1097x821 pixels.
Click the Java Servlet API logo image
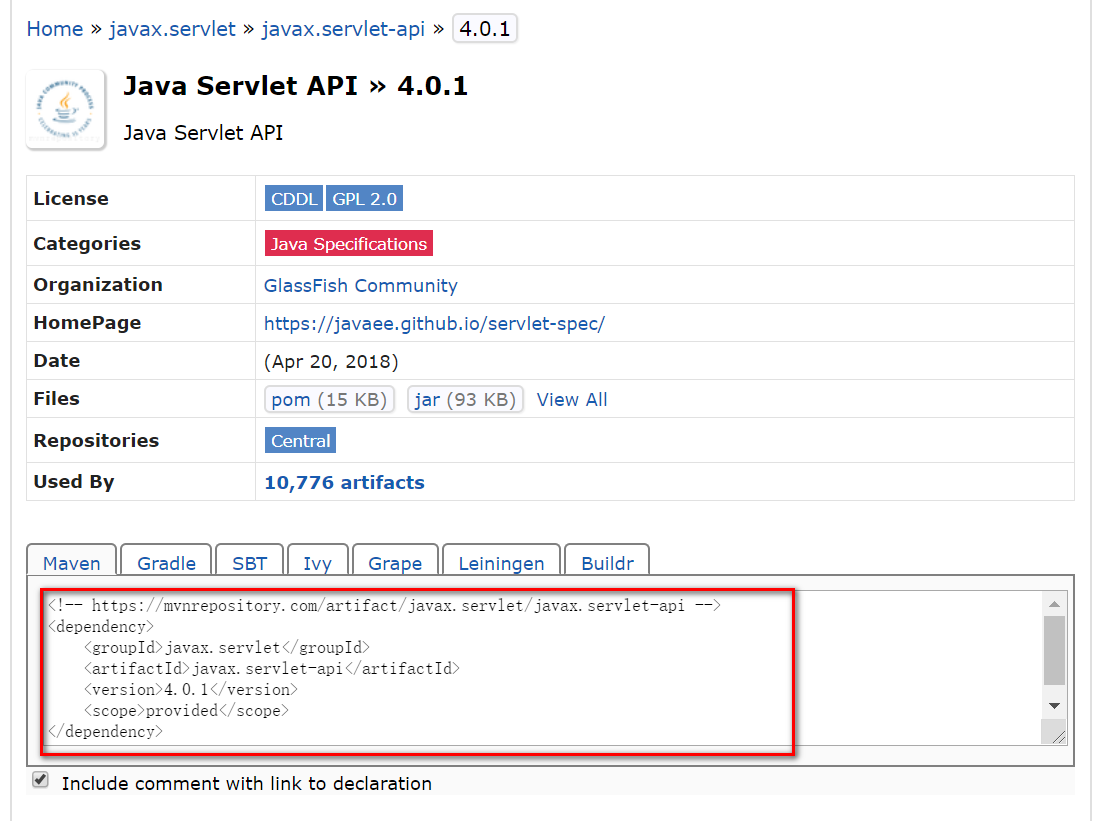(x=66, y=109)
